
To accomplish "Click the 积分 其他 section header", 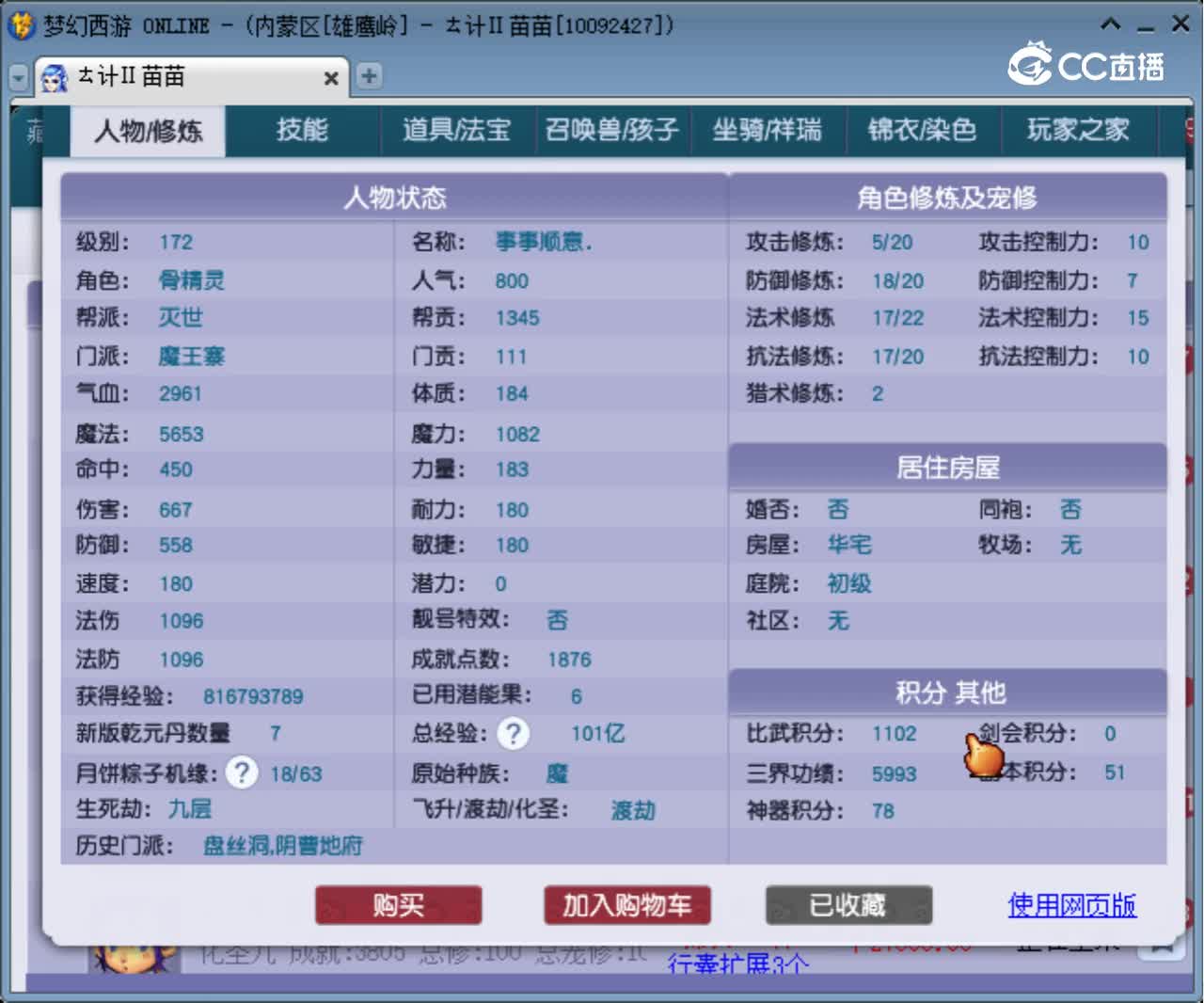I will pyautogui.click(x=948, y=693).
